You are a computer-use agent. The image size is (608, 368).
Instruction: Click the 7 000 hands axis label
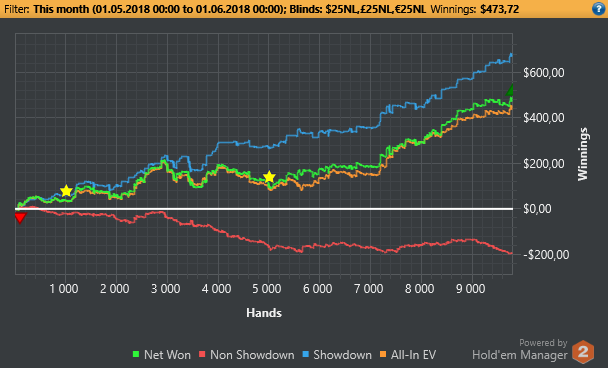tap(369, 289)
